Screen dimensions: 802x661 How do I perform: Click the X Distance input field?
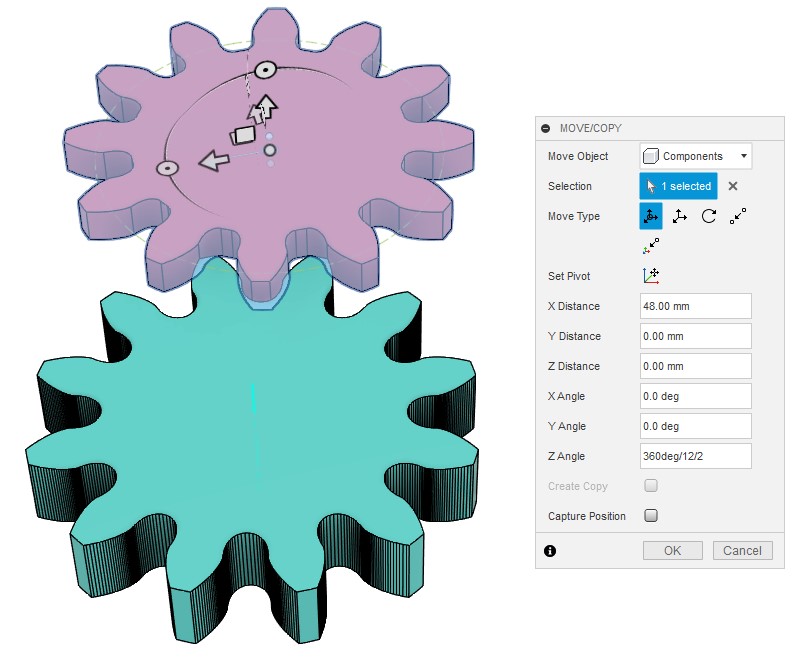[696, 306]
